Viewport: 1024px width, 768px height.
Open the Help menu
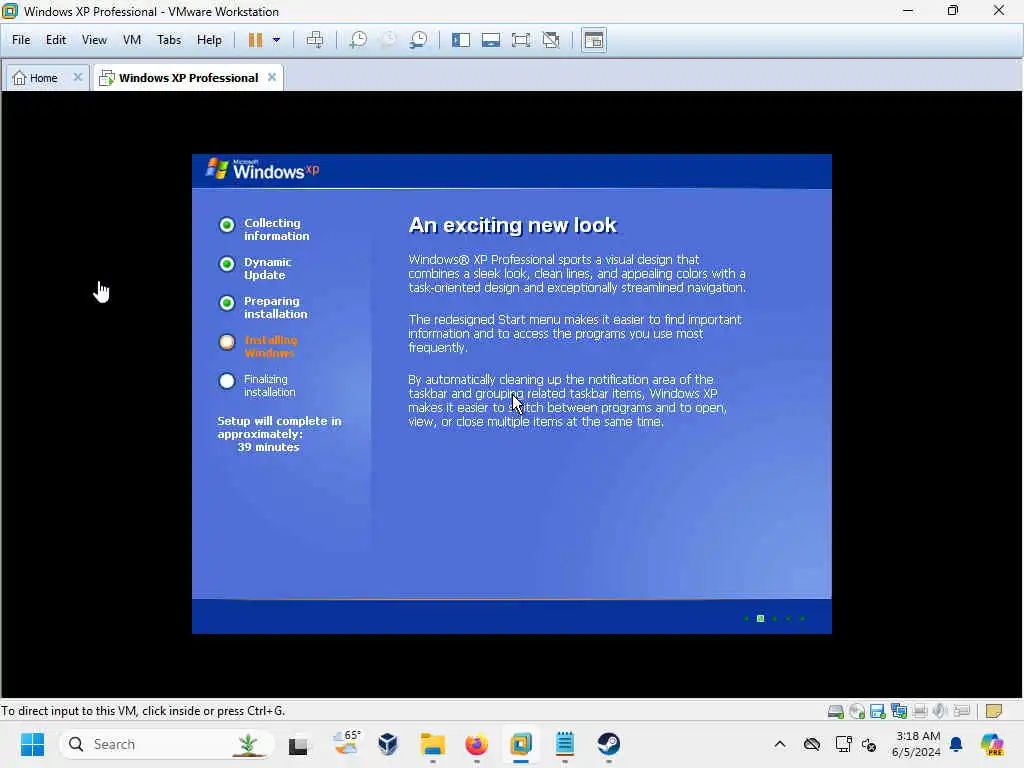[x=209, y=40]
